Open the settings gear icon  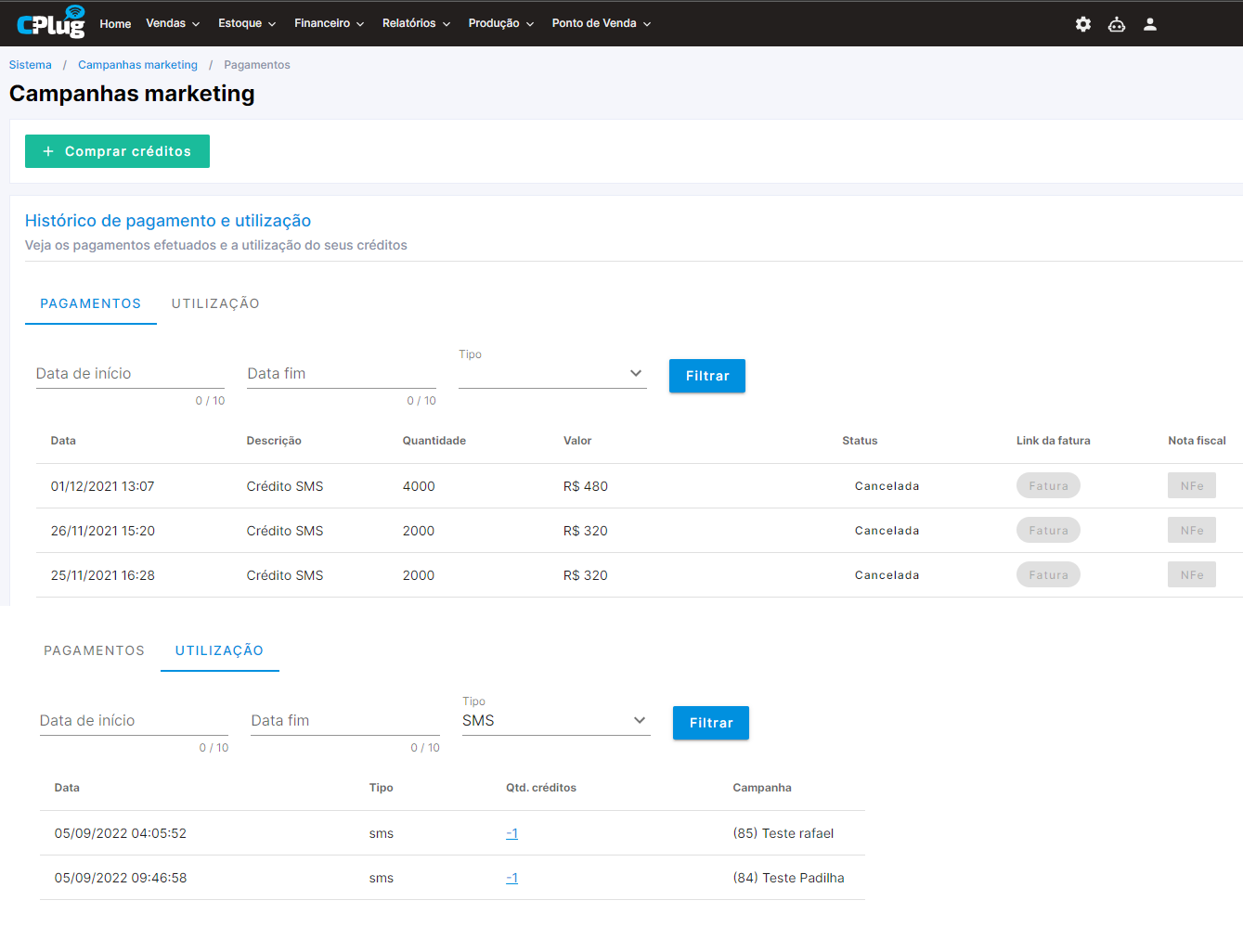click(1083, 24)
